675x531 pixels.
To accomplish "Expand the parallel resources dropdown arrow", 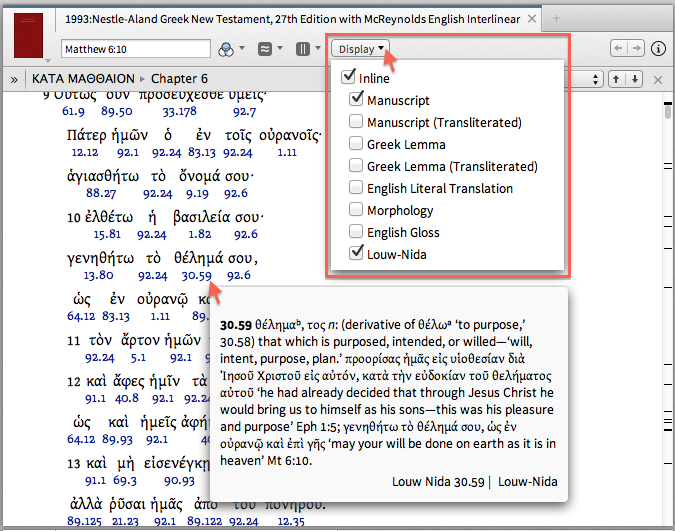I will (x=280, y=48).
